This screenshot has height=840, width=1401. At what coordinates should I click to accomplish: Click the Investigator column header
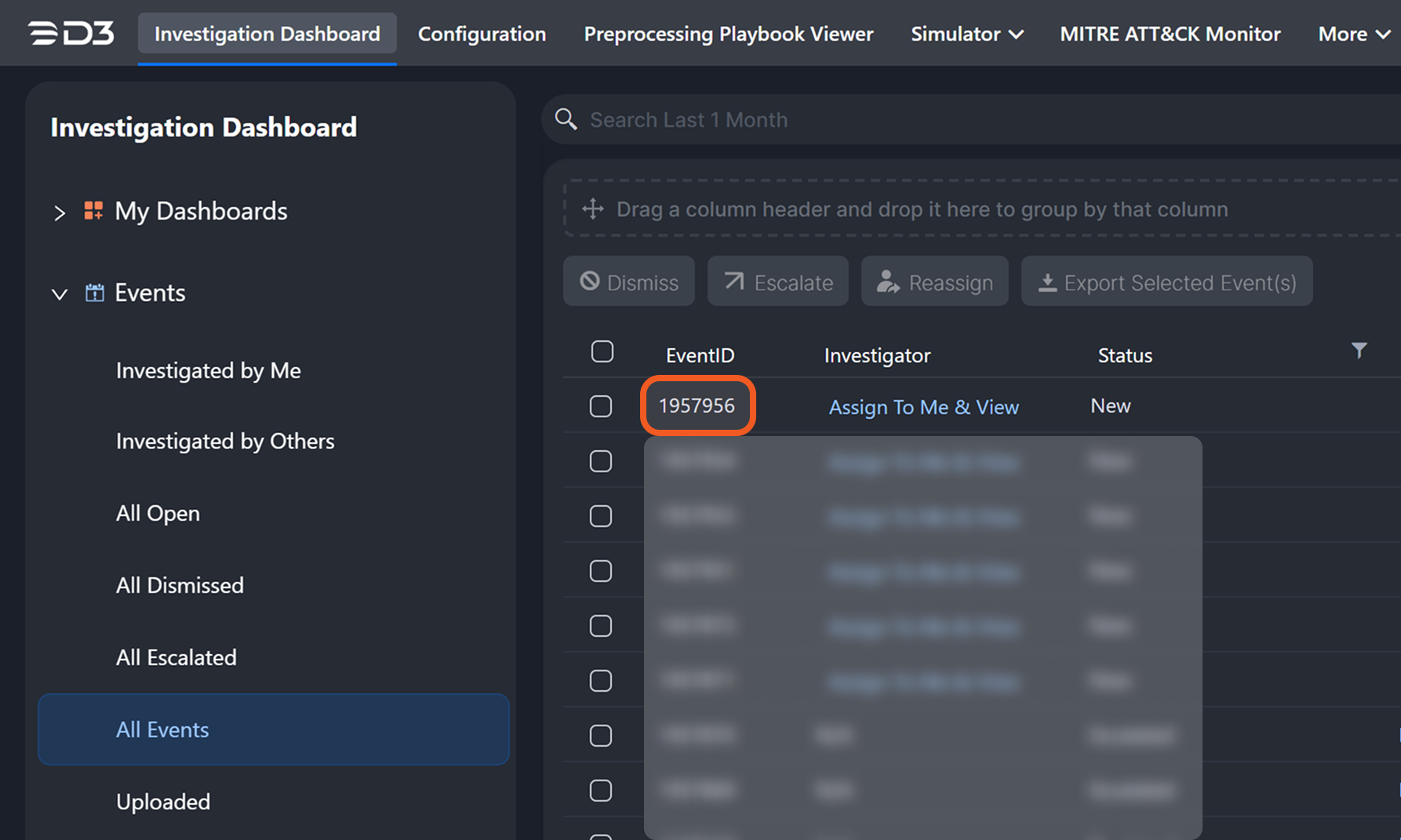pyautogui.click(x=877, y=355)
